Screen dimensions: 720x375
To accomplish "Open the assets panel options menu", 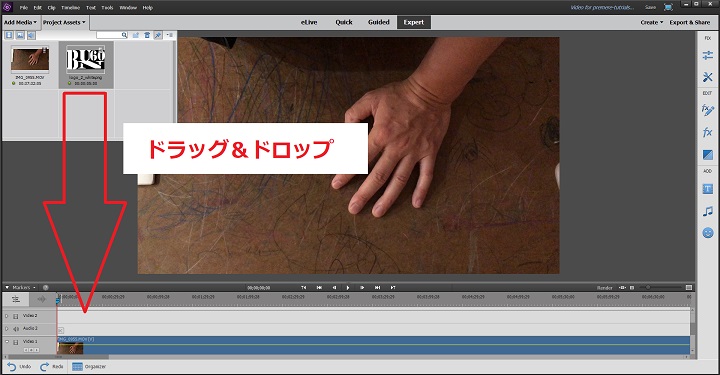I will (x=169, y=35).
